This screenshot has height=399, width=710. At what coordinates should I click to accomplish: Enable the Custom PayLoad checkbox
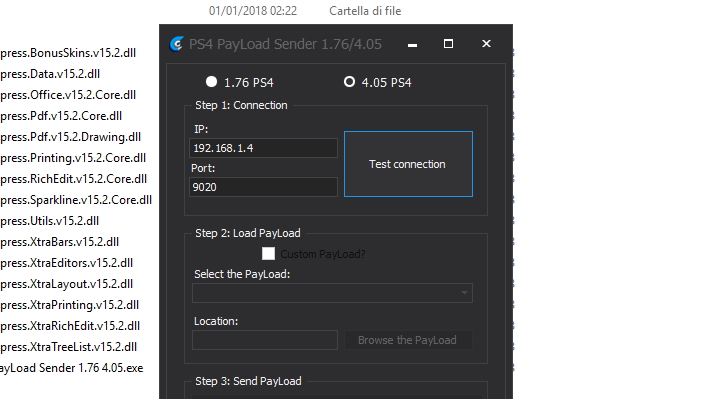269,254
